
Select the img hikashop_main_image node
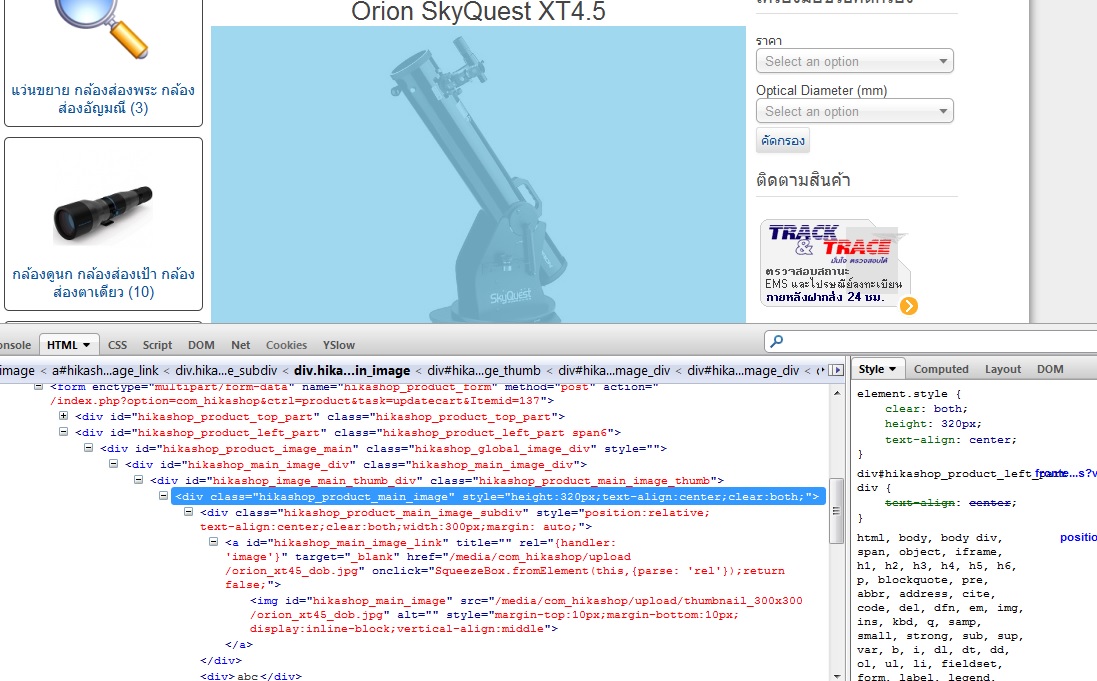(x=526, y=615)
